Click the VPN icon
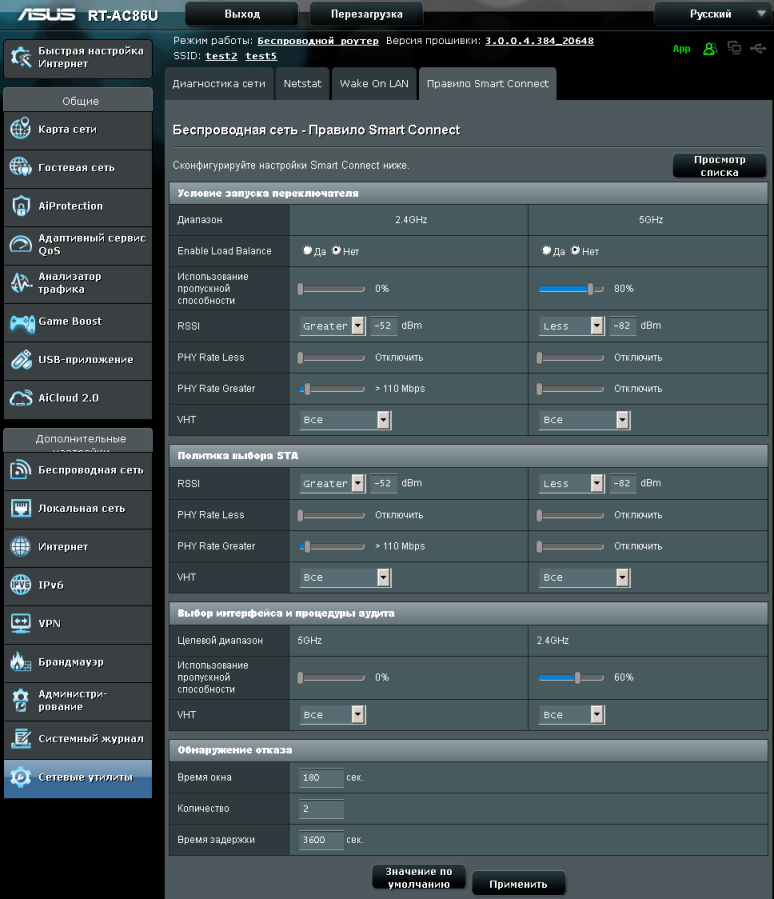 click(x=21, y=623)
